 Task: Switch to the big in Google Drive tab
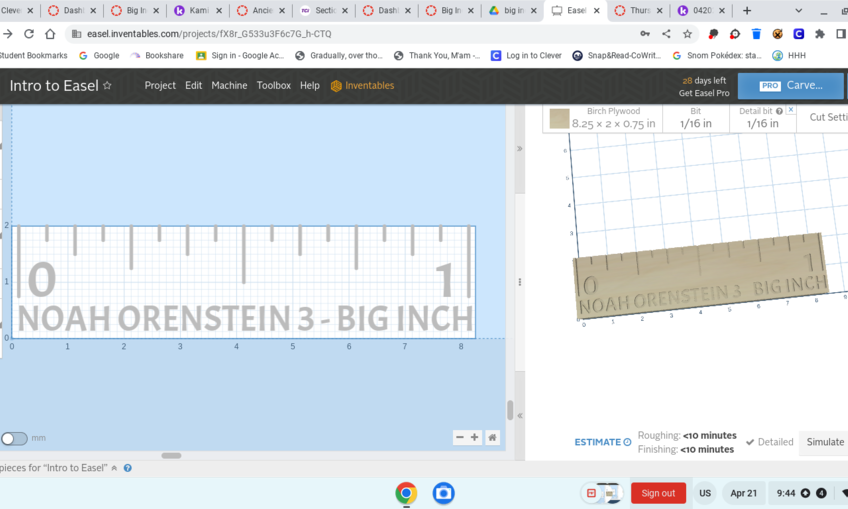(x=513, y=10)
